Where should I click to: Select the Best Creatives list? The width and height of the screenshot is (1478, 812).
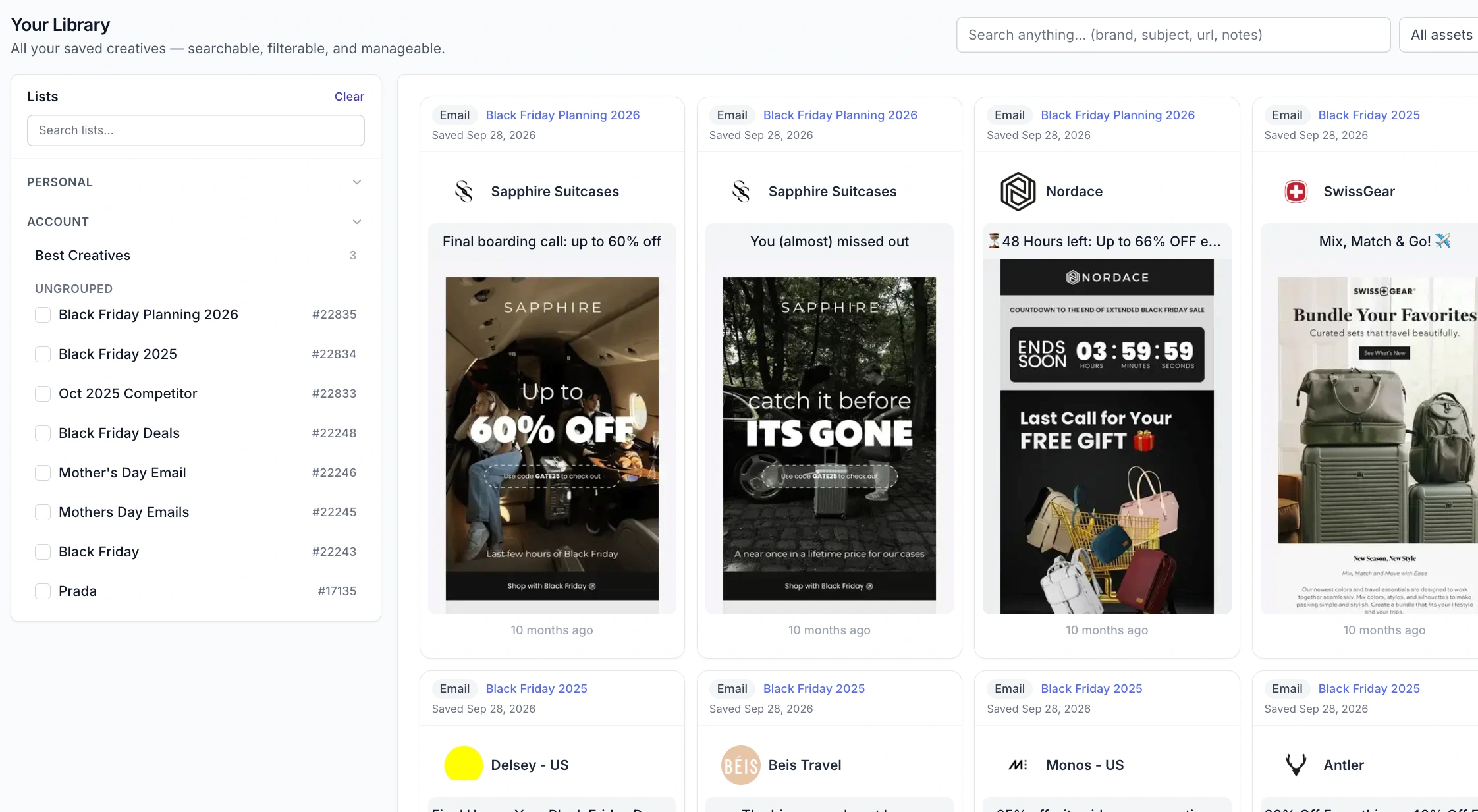coord(196,256)
